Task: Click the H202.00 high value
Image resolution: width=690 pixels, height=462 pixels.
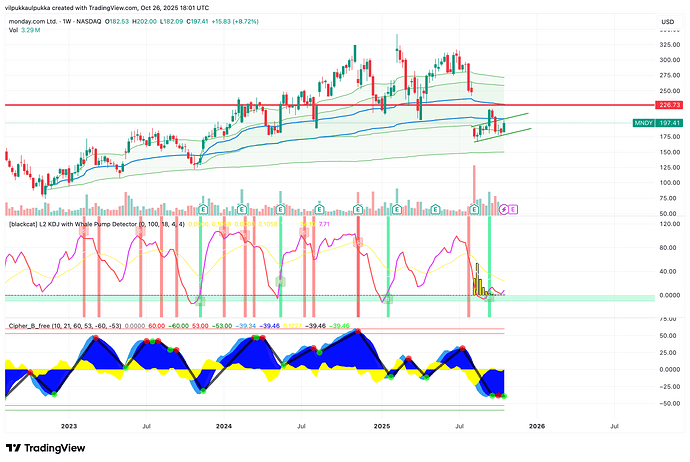Action: pos(145,21)
